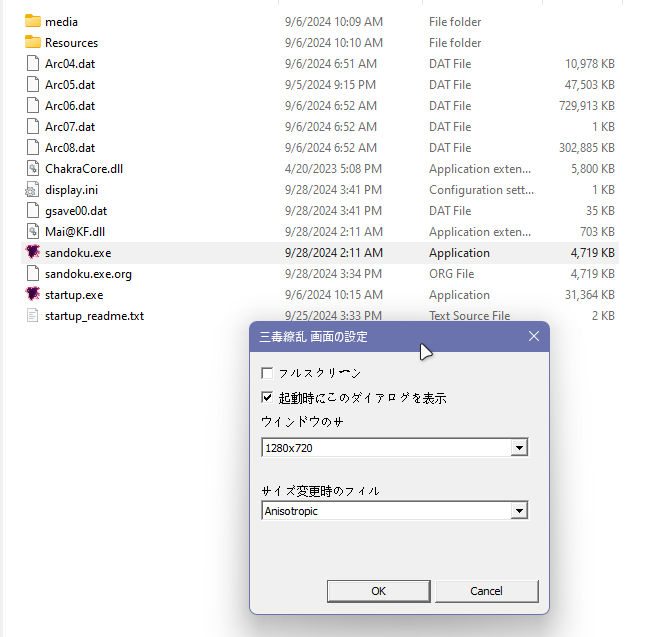Close the 画面の設定 dialog
Screen dimensions: 649x637
click(x=533, y=337)
